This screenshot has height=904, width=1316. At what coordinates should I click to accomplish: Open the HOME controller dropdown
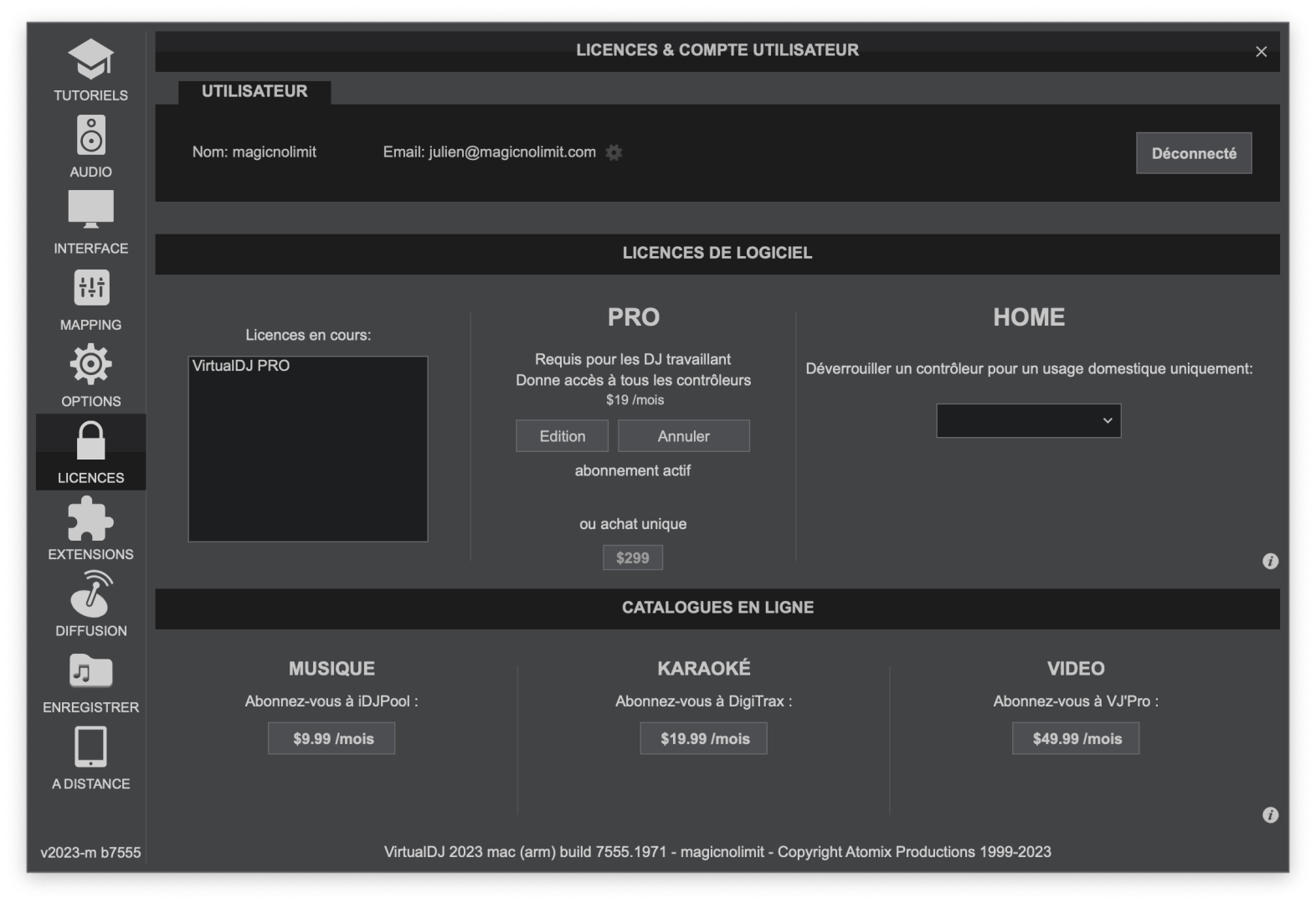(x=1028, y=420)
